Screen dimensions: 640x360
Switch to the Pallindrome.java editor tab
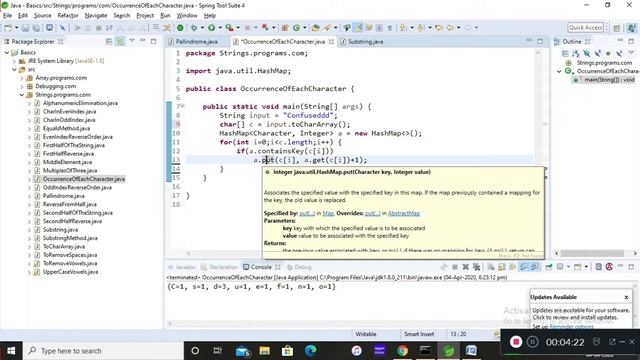click(196, 42)
